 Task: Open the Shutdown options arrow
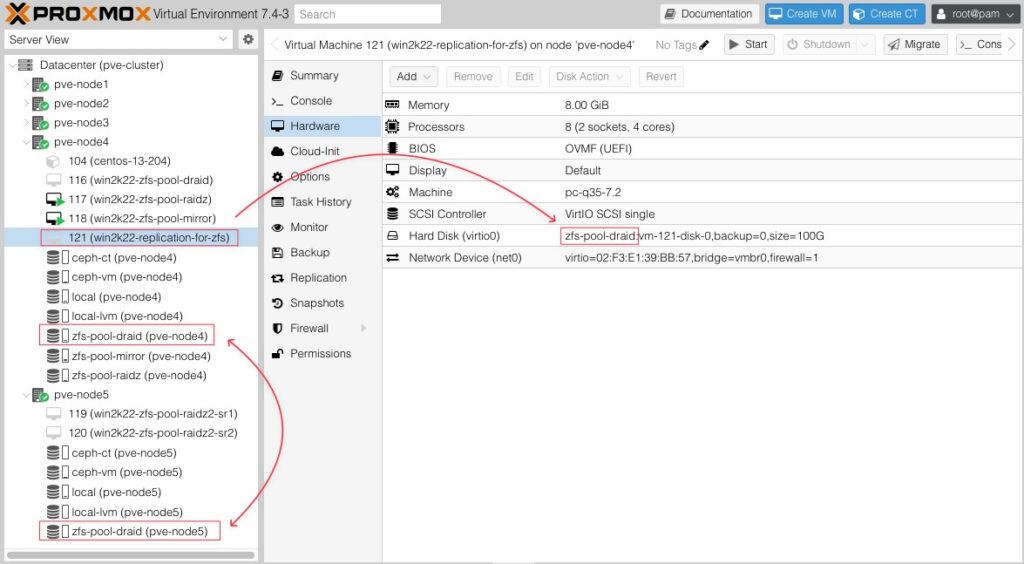click(865, 44)
